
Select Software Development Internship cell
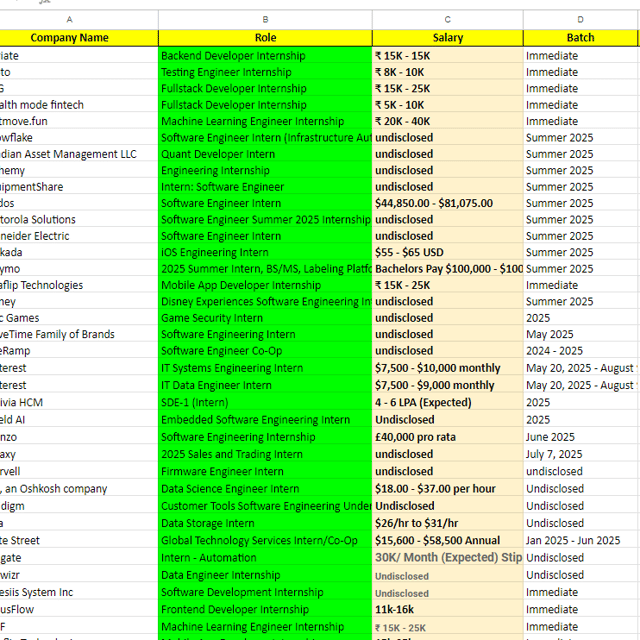[x=265, y=592]
